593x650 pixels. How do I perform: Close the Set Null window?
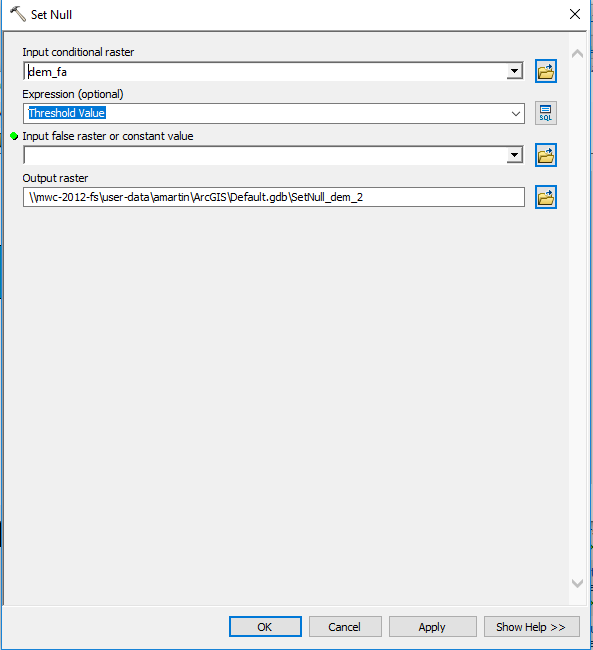point(575,14)
